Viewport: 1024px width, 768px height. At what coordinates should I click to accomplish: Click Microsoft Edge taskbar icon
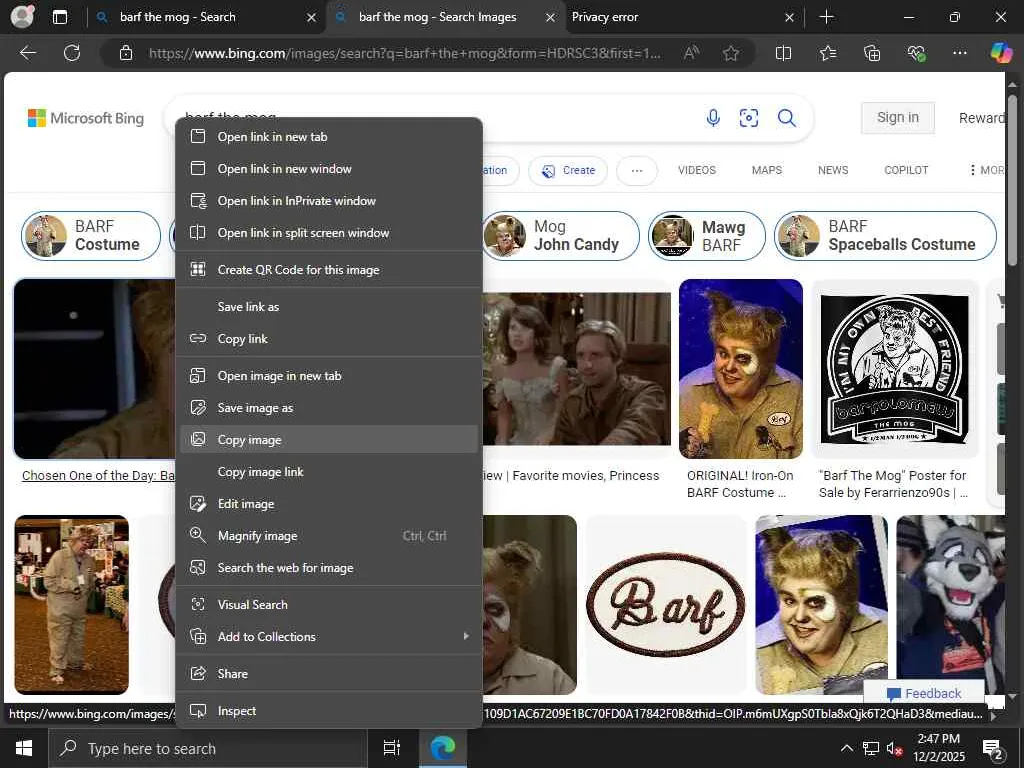click(x=442, y=748)
